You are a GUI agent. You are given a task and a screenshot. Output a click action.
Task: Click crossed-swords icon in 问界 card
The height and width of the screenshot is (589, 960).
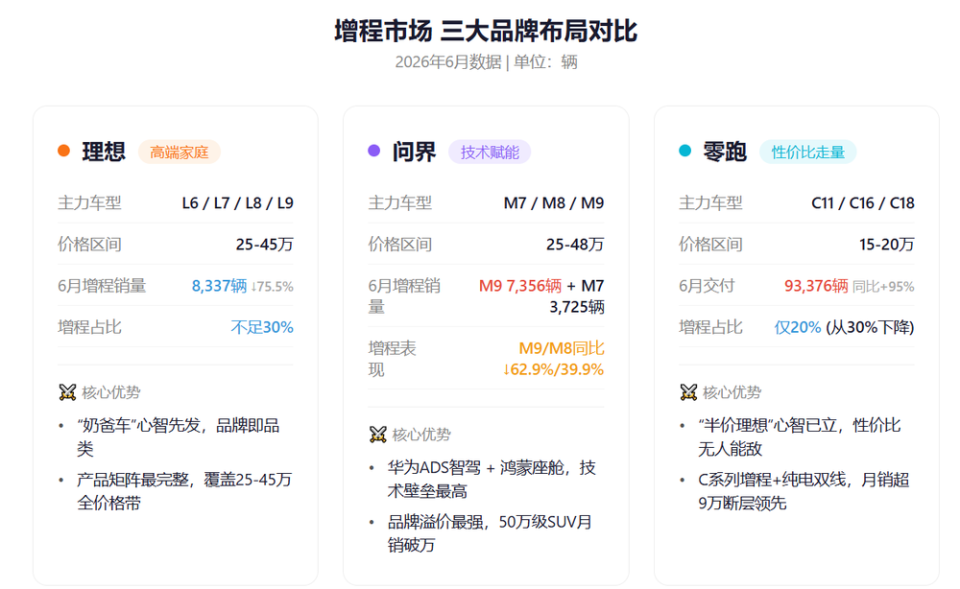(378, 435)
